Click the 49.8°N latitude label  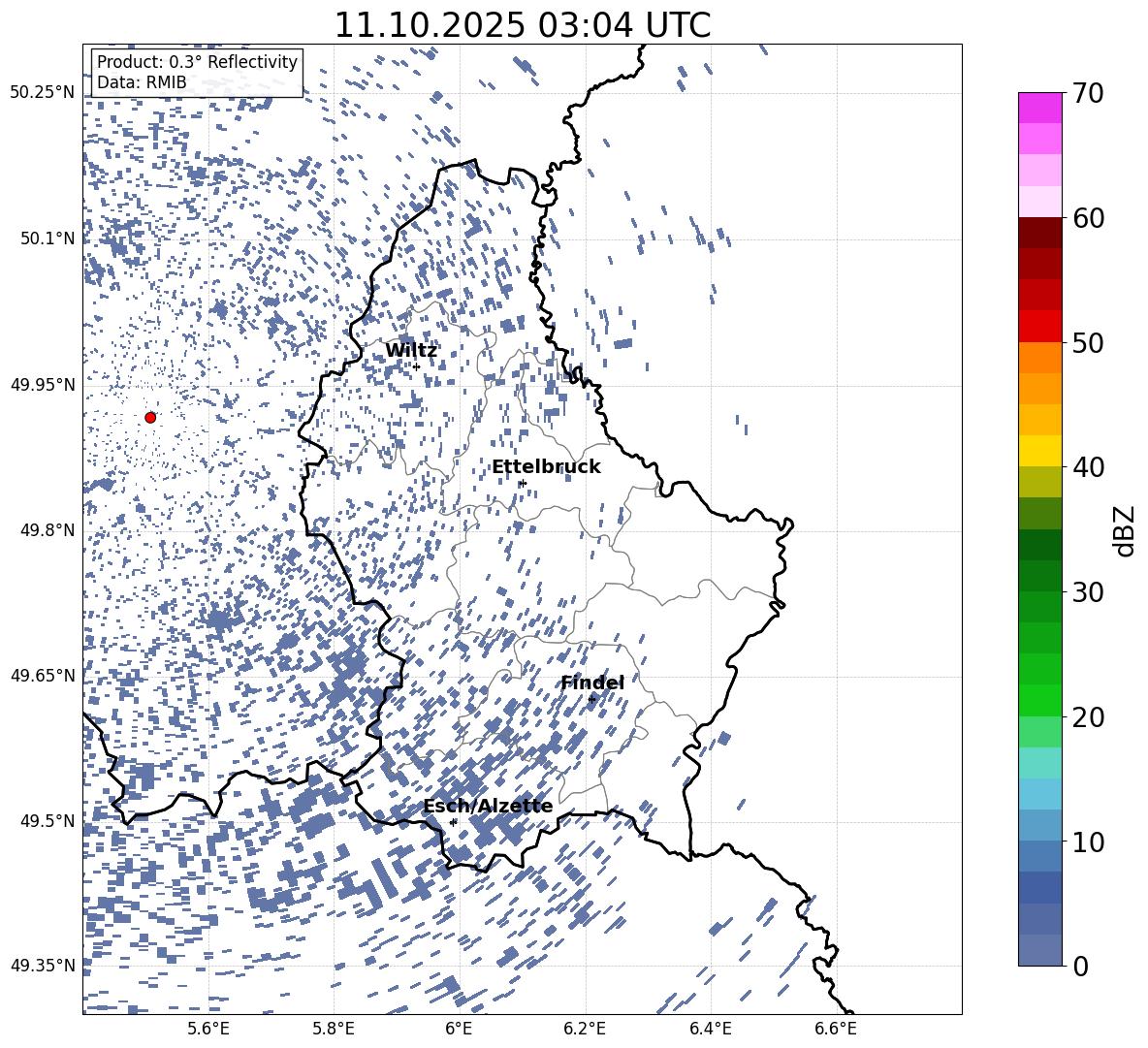tap(48, 530)
